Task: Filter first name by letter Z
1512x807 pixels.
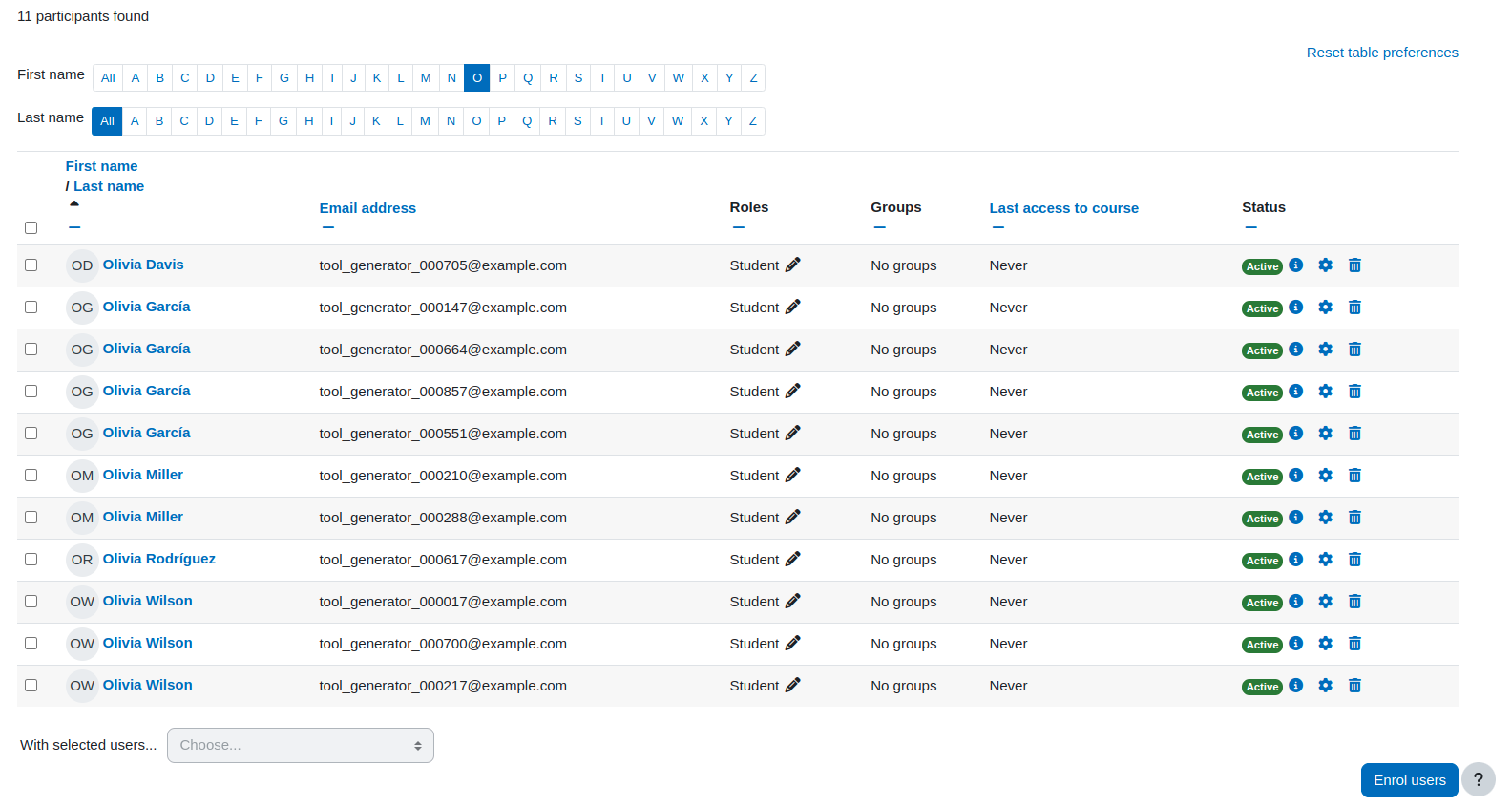Action: pyautogui.click(x=753, y=77)
